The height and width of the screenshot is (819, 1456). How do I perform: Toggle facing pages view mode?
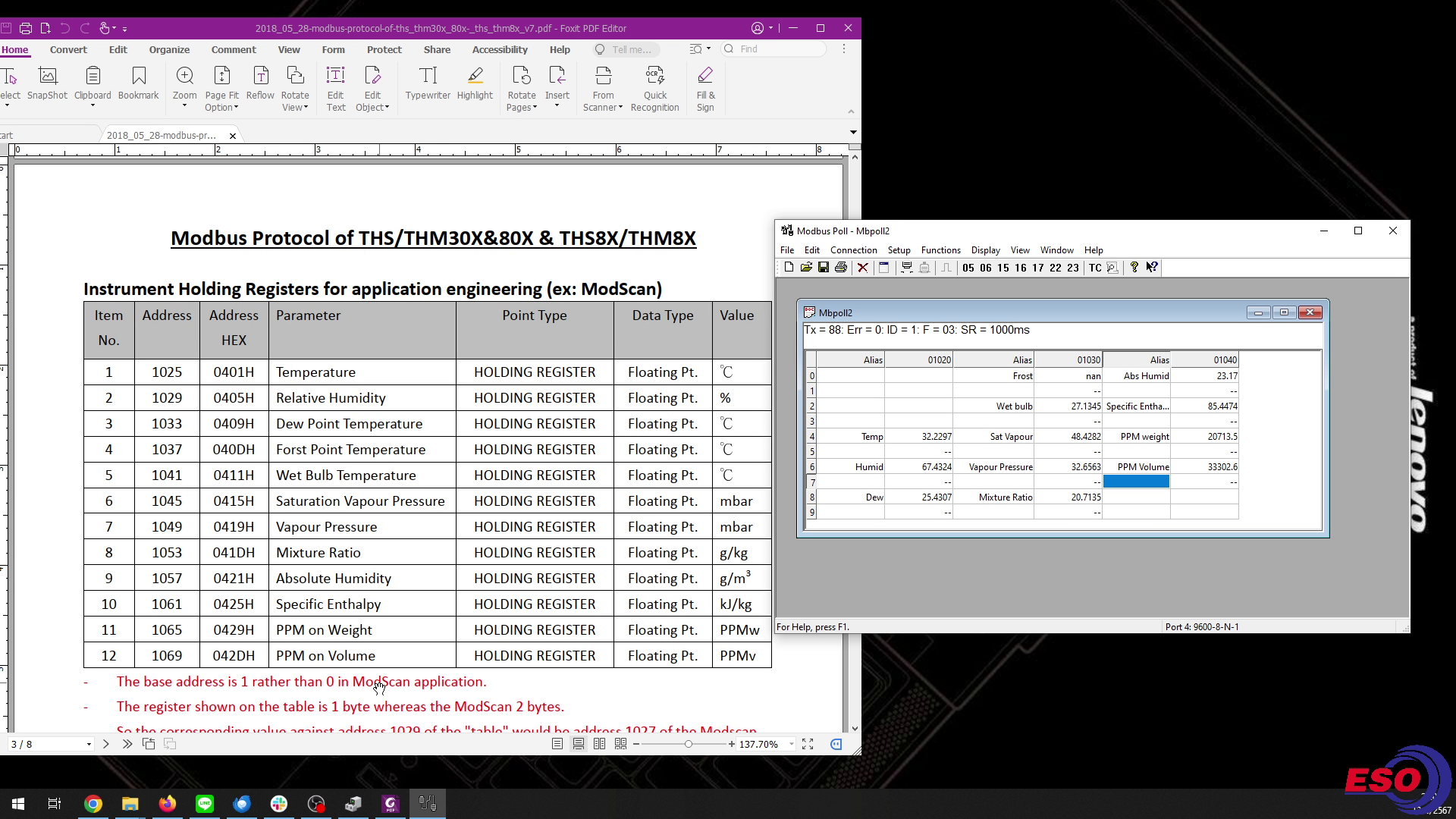pos(599,744)
